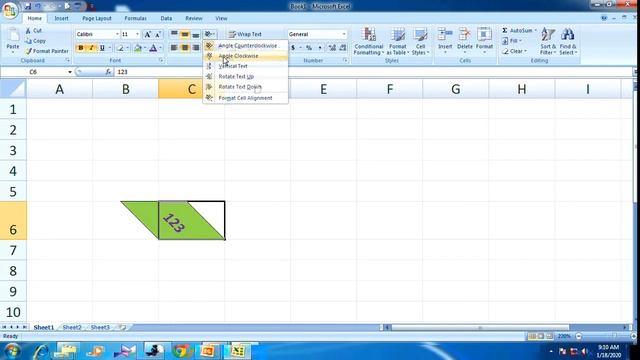640x360 pixels.
Task: Click the Copy icon
Action: (x=28, y=41)
